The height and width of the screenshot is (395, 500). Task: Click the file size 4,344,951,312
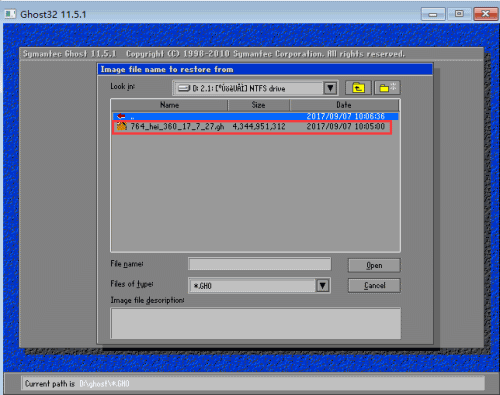tap(259, 126)
